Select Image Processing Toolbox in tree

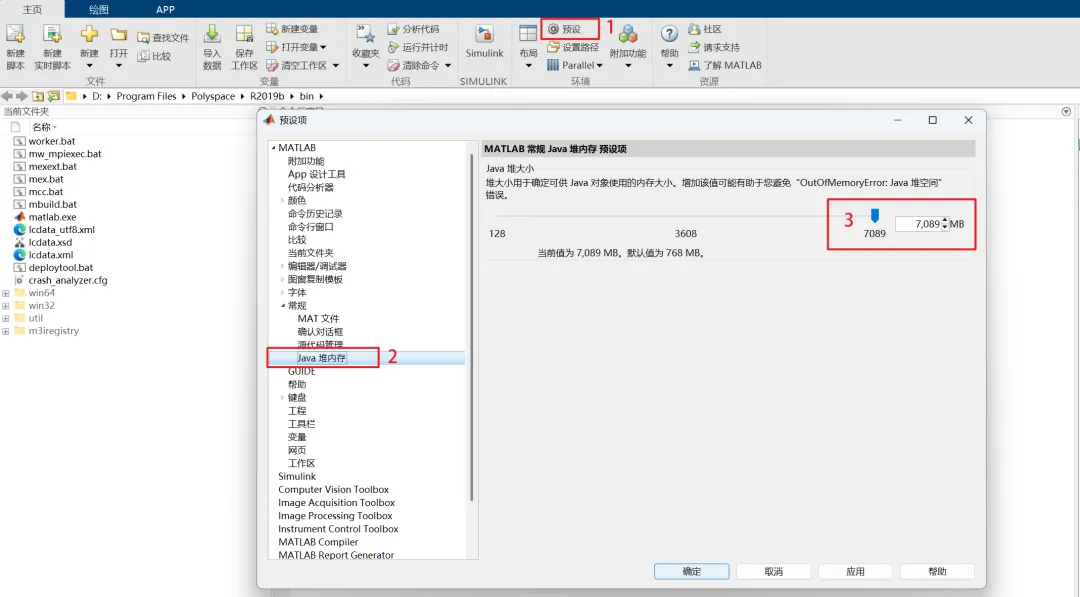coord(335,516)
